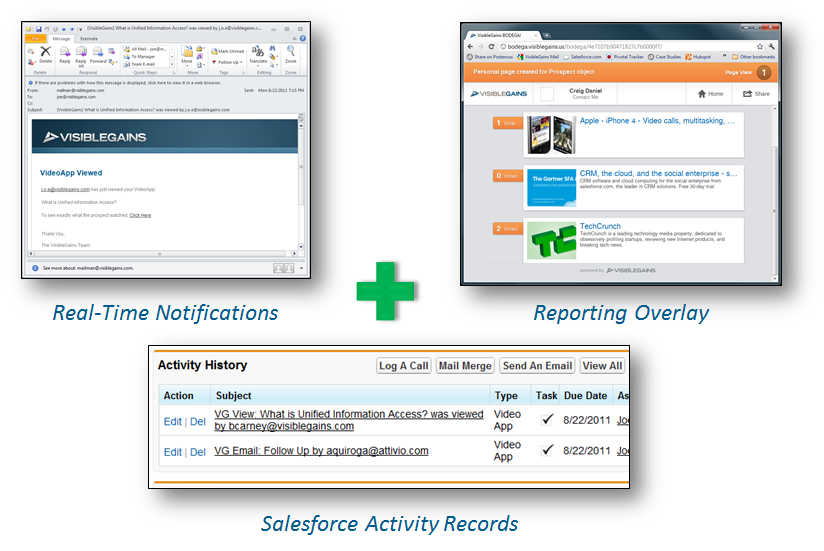Click the Mail Merge button
This screenshot has height=551, width=824.
[x=465, y=366]
